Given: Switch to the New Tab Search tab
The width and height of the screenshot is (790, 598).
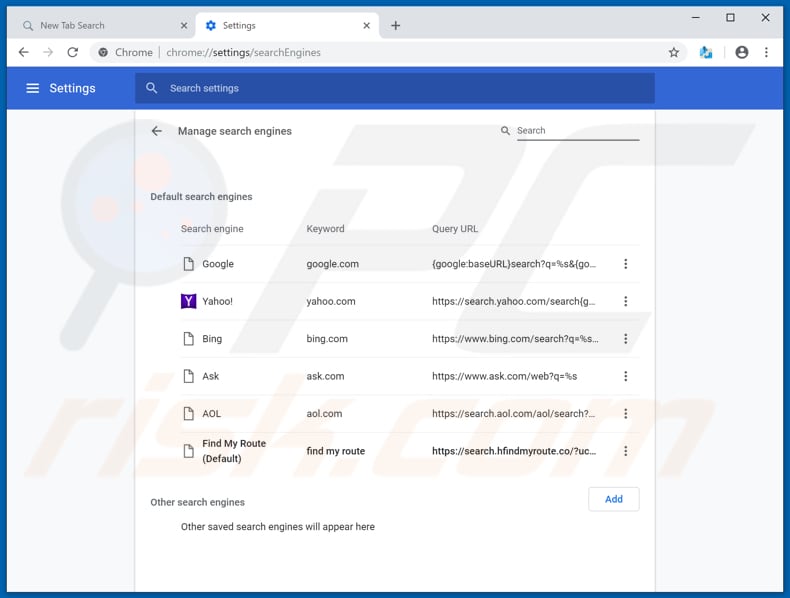Looking at the screenshot, I should 101,26.
